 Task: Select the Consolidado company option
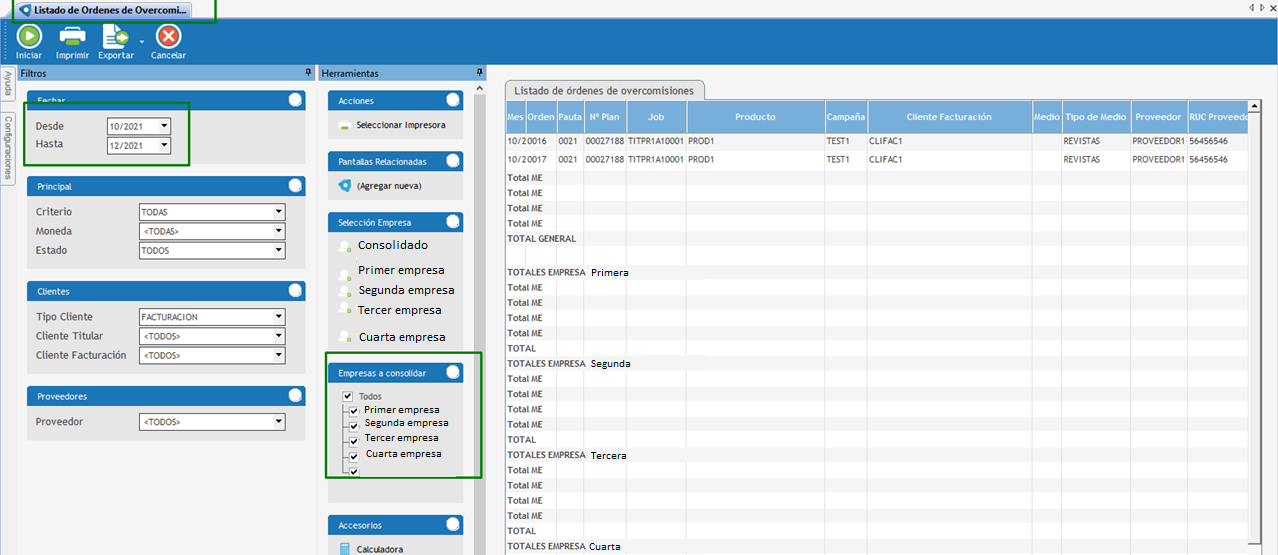(x=346, y=247)
